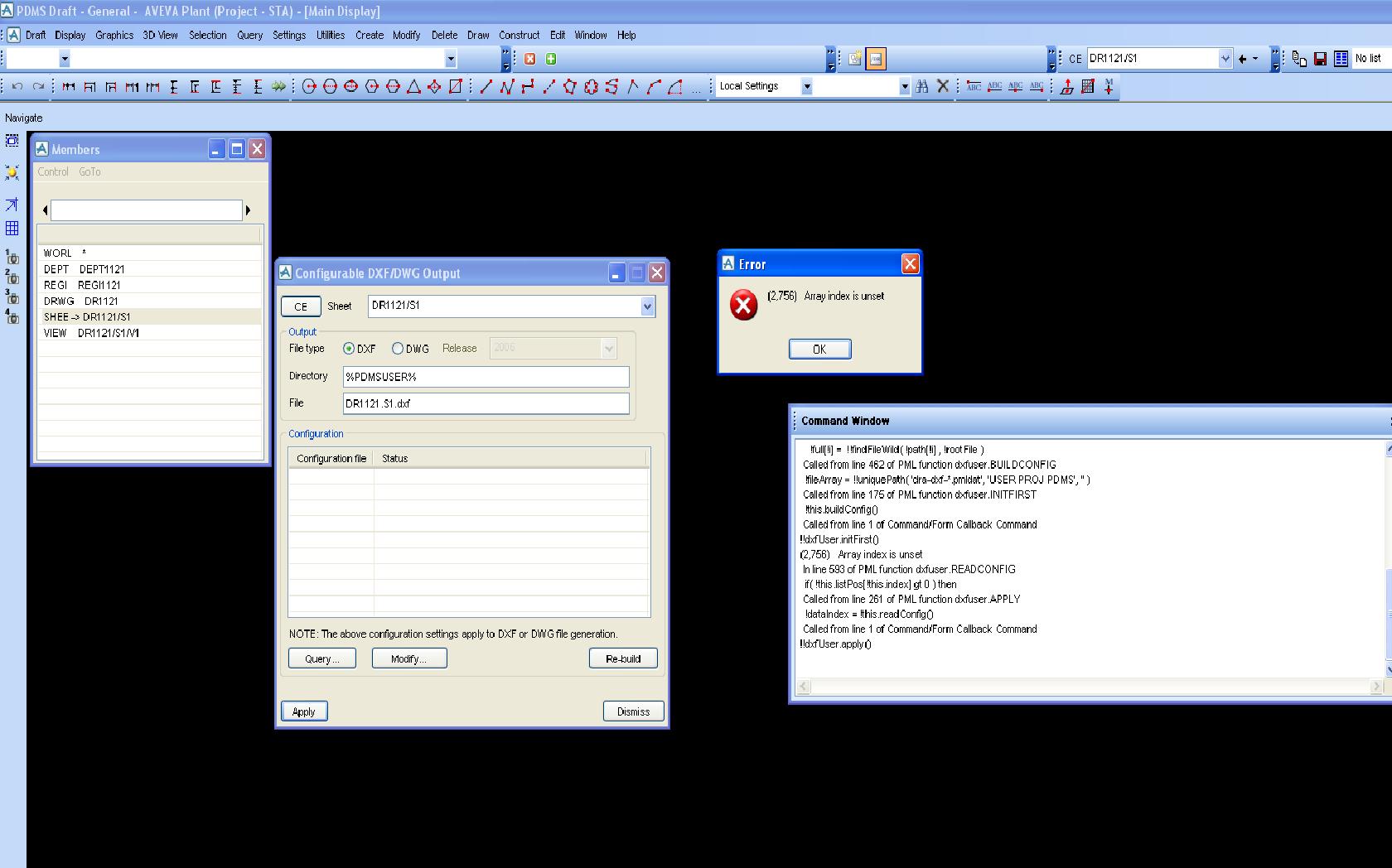
Task: Open the Control menu in the Members window
Action: [x=53, y=171]
